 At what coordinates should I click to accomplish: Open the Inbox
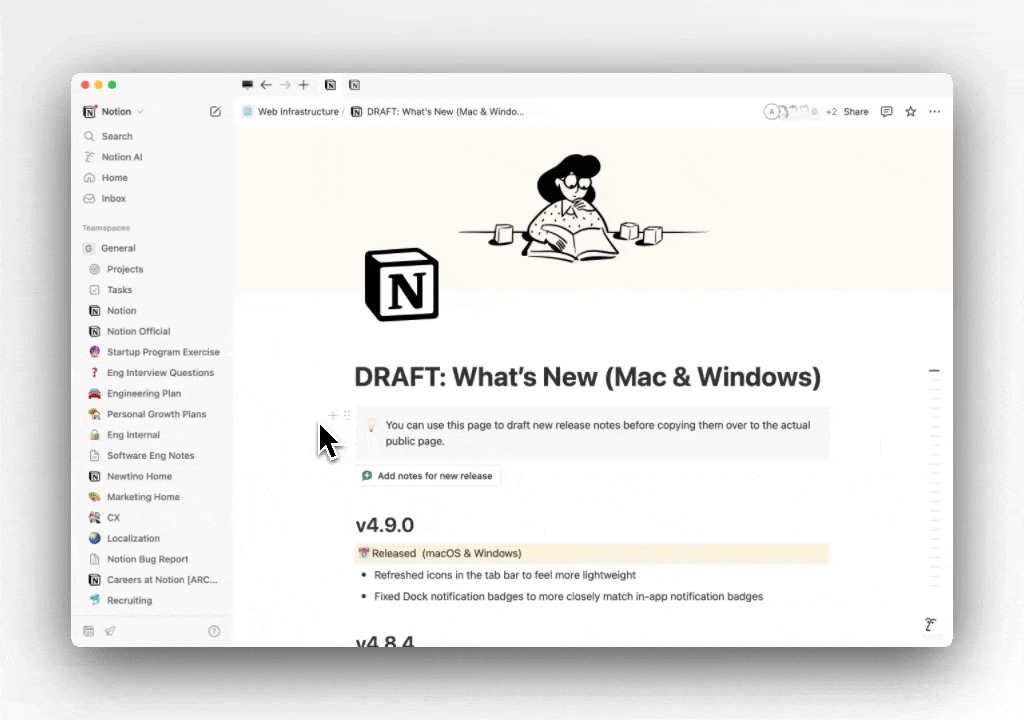114,199
